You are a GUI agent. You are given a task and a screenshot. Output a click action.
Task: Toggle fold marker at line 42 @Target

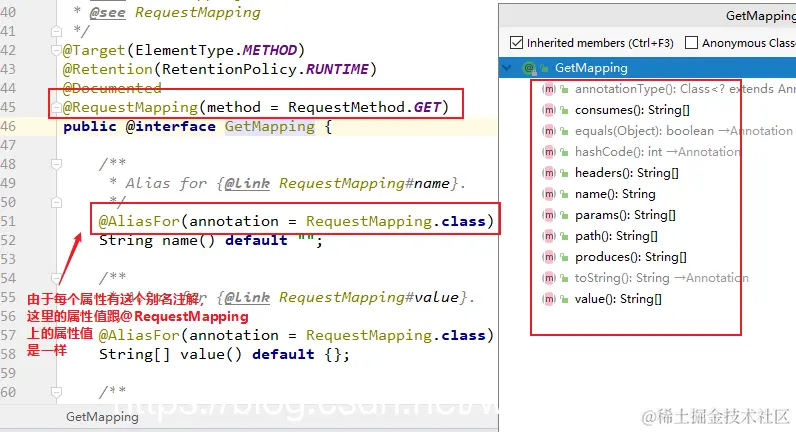pyautogui.click(x=56, y=50)
